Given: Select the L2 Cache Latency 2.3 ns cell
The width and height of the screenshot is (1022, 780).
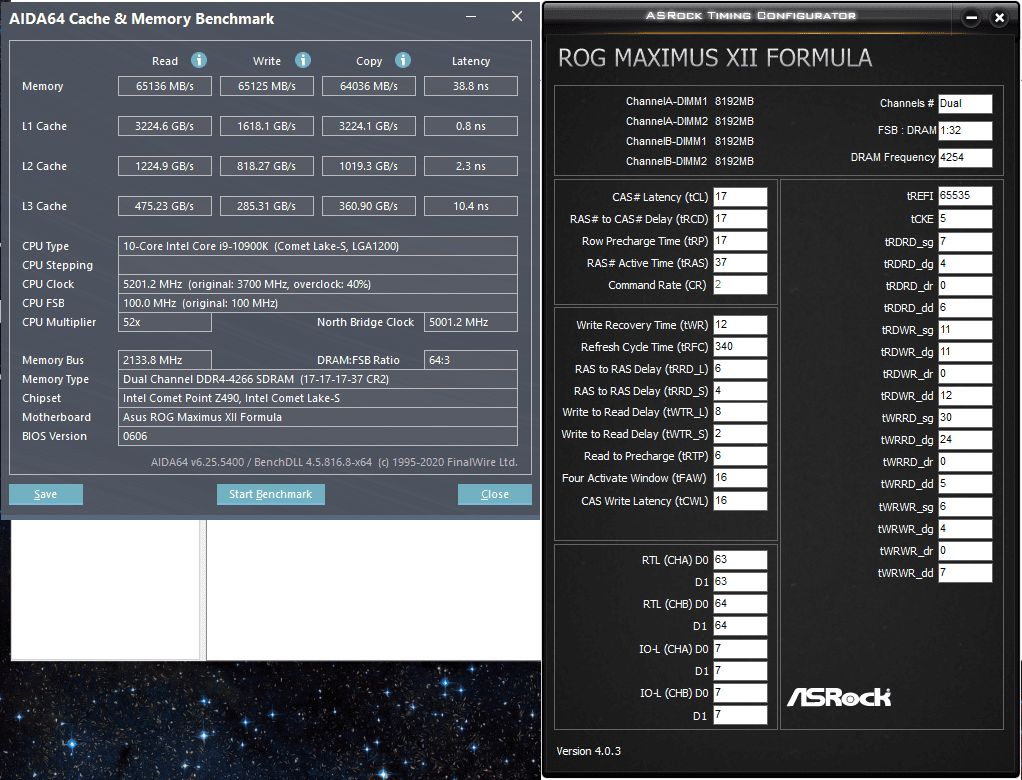Looking at the screenshot, I should pos(471,166).
